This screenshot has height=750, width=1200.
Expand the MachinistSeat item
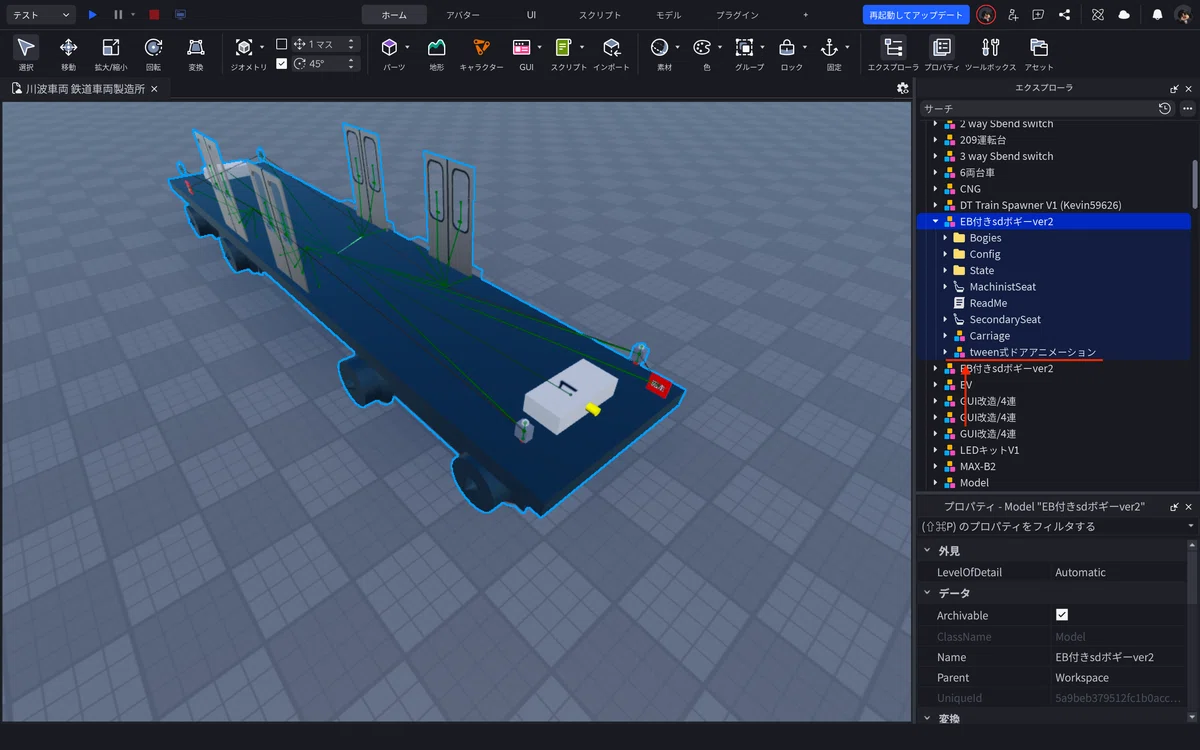(946, 287)
